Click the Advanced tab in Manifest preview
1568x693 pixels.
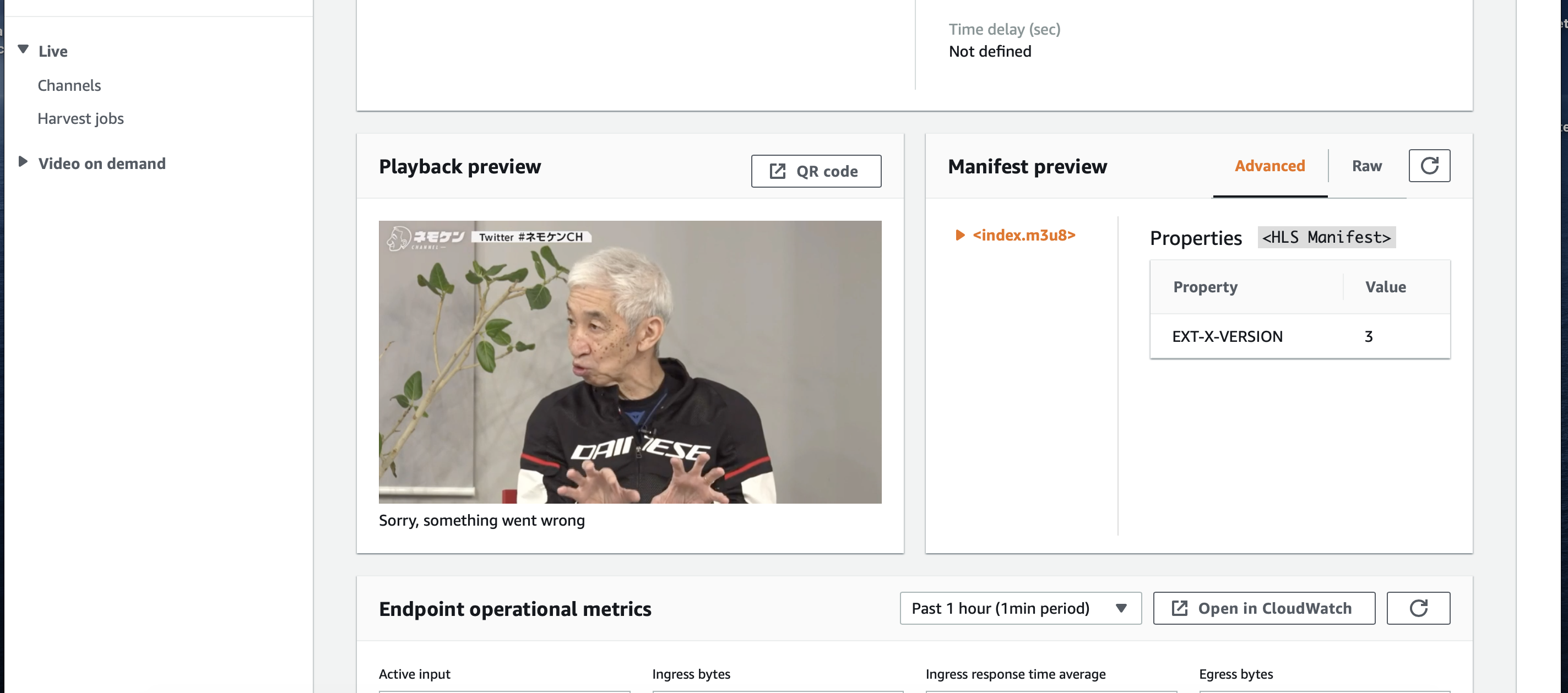pos(1269,166)
